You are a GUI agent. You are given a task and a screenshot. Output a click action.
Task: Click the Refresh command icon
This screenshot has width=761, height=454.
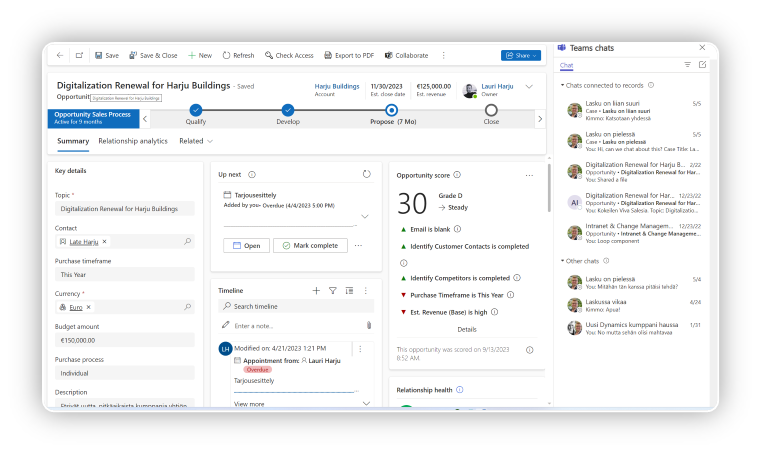[227, 56]
